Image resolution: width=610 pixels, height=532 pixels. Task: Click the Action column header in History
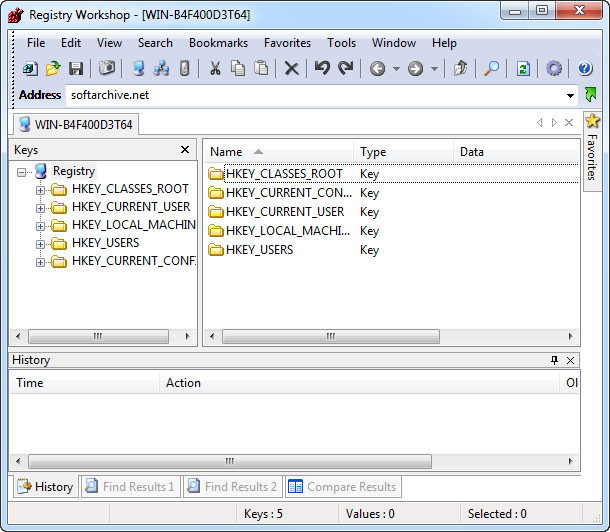pos(359,383)
